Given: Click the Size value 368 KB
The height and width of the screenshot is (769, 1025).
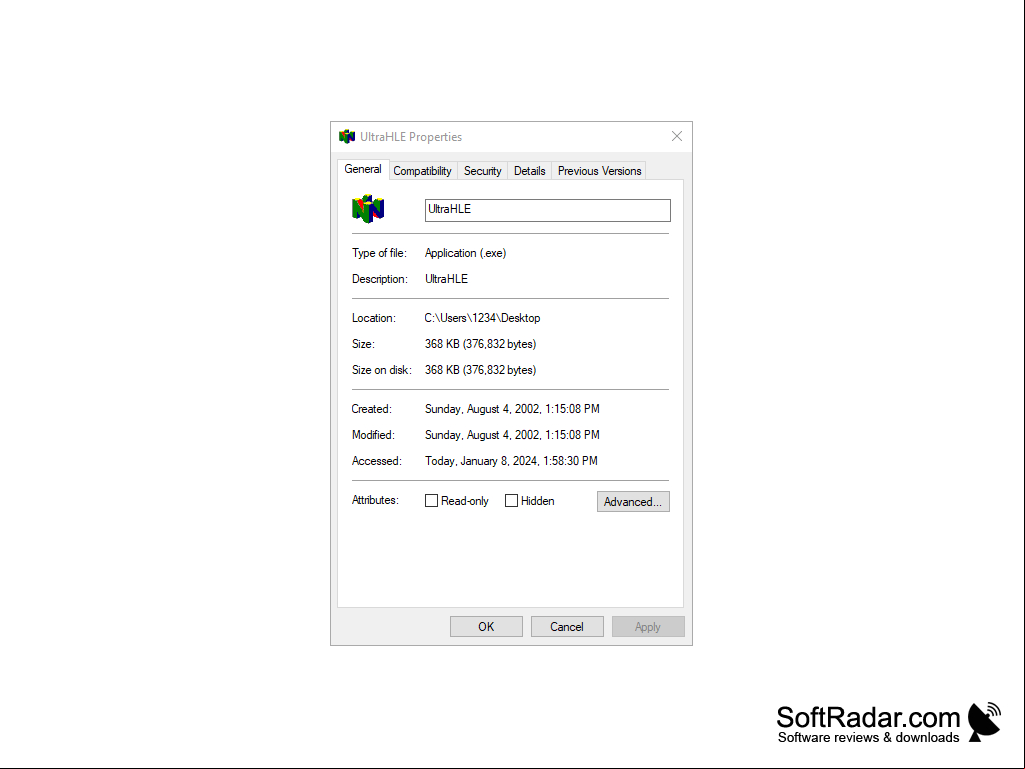Looking at the screenshot, I should pos(480,344).
